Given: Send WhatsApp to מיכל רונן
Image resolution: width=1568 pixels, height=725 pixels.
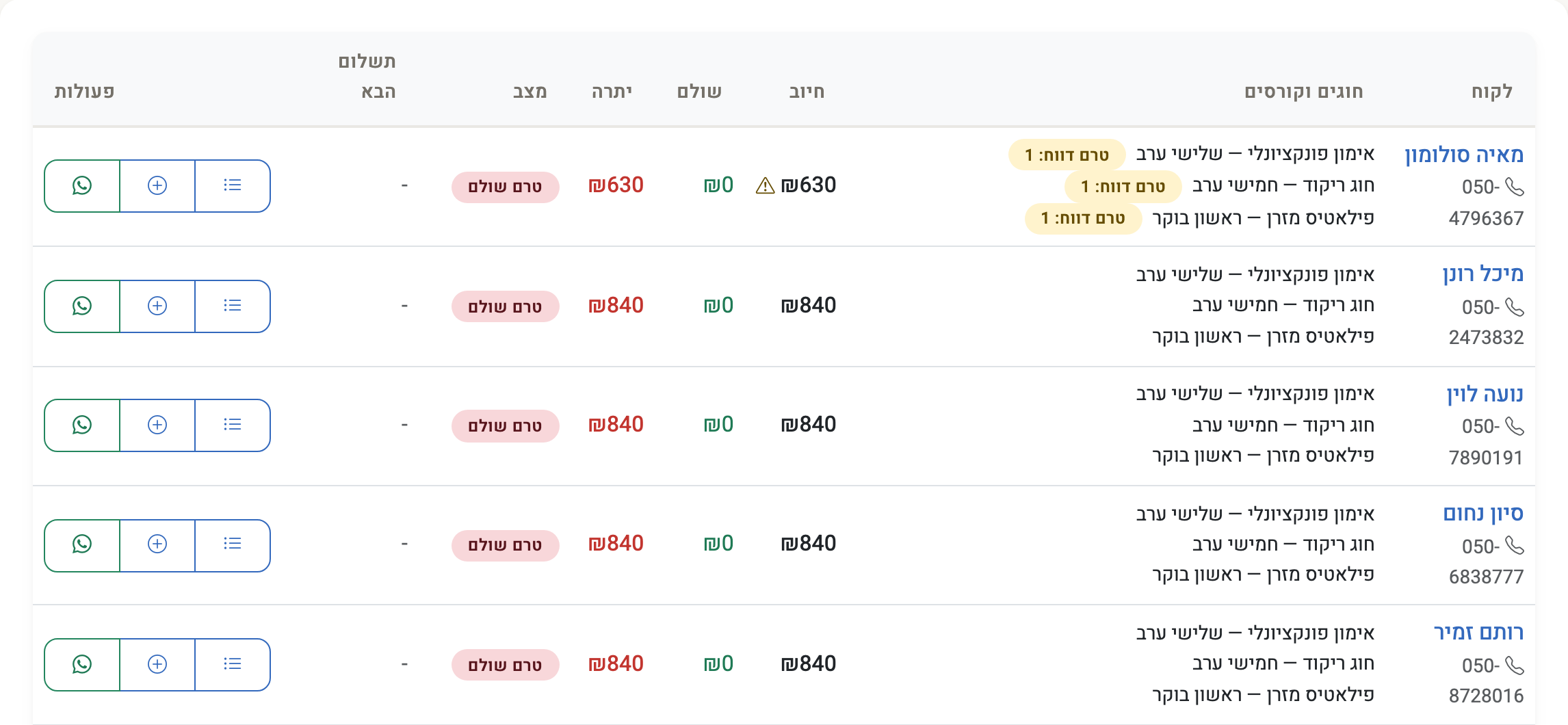Looking at the screenshot, I should pos(82,306).
